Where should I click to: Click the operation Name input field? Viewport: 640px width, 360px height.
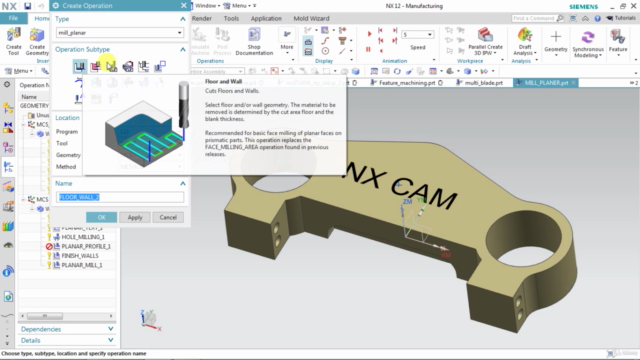120,197
